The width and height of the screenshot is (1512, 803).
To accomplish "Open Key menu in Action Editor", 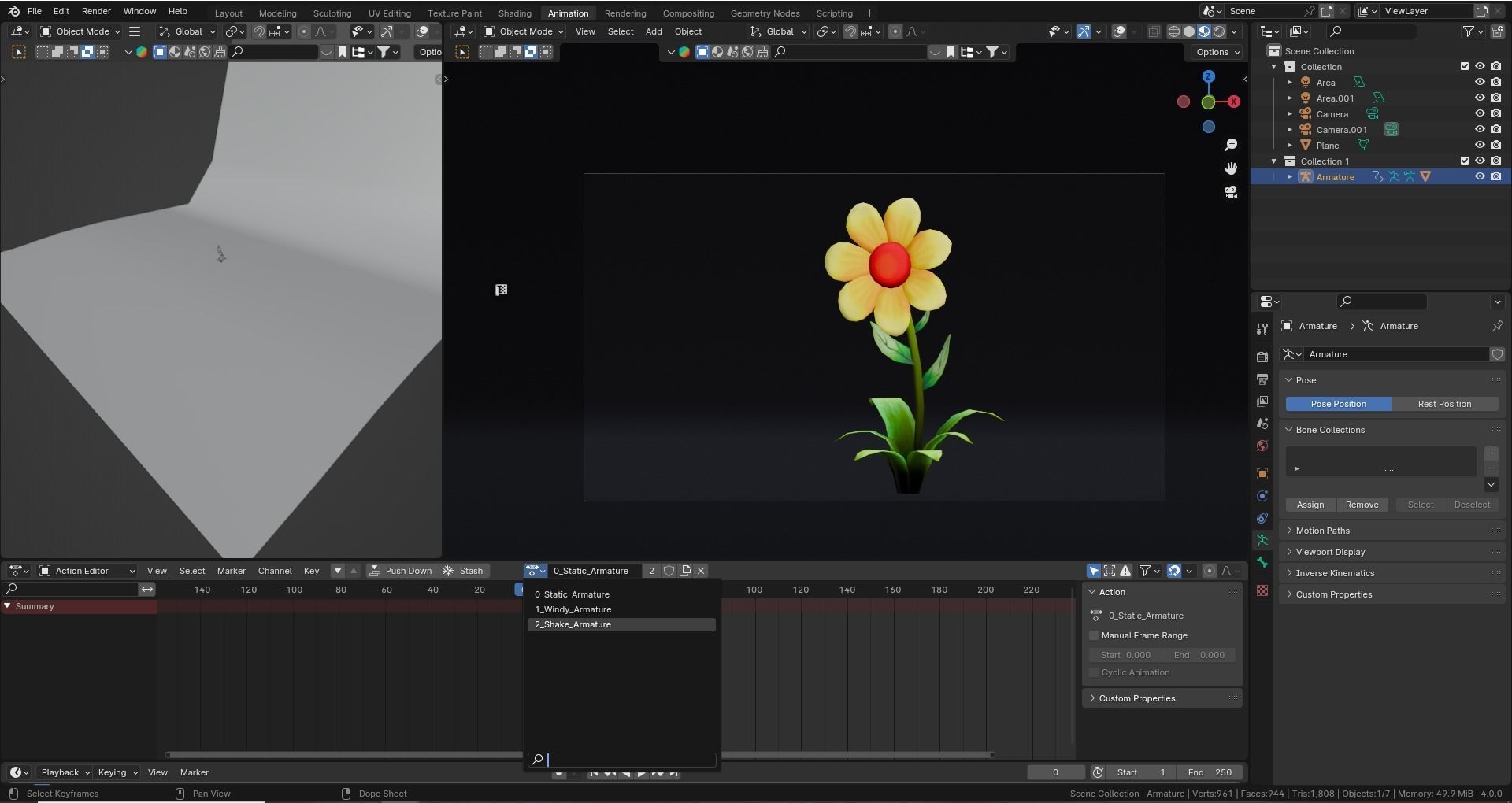I will 311,571.
